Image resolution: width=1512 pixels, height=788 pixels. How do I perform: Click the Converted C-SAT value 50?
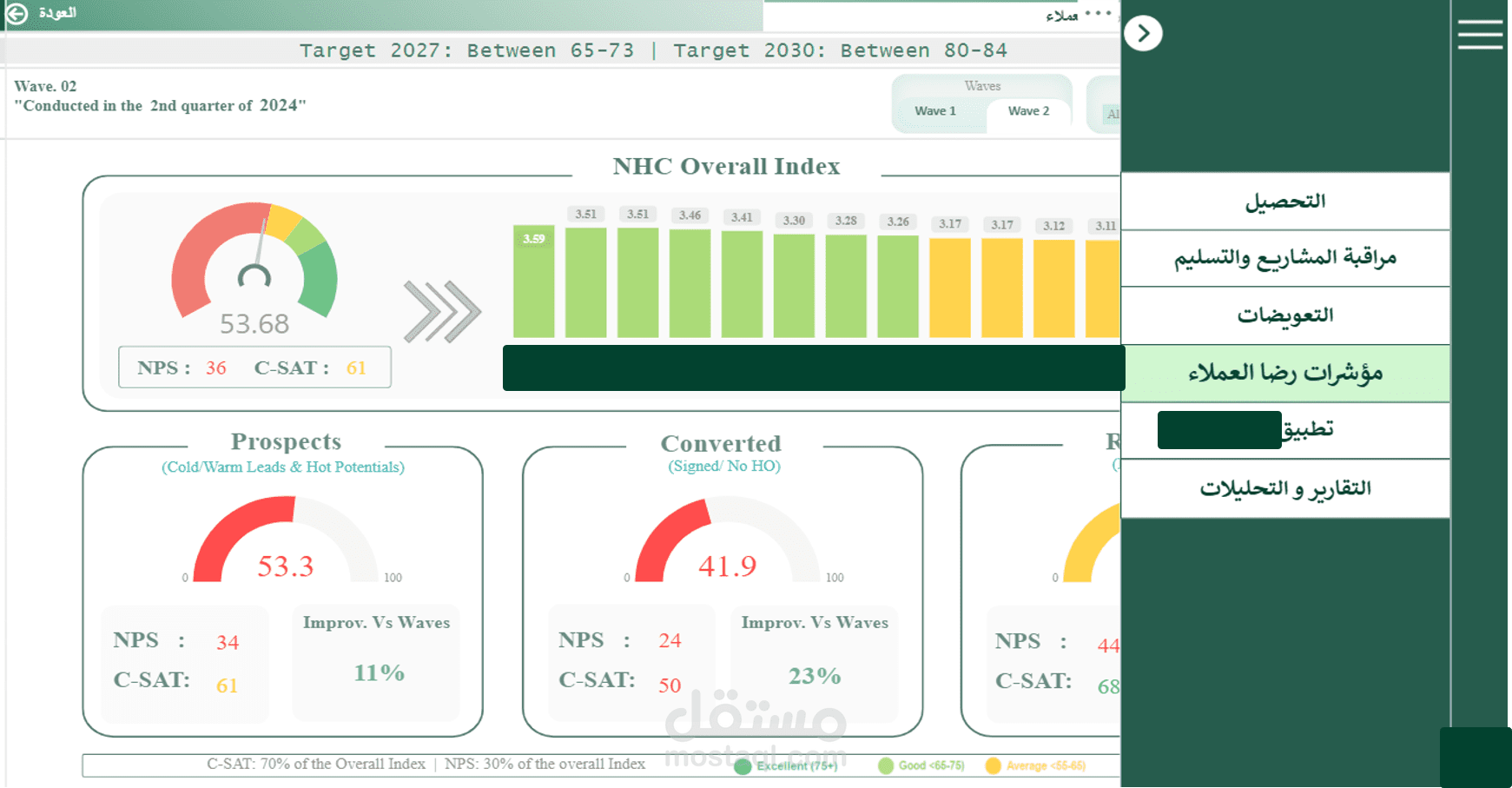click(670, 685)
